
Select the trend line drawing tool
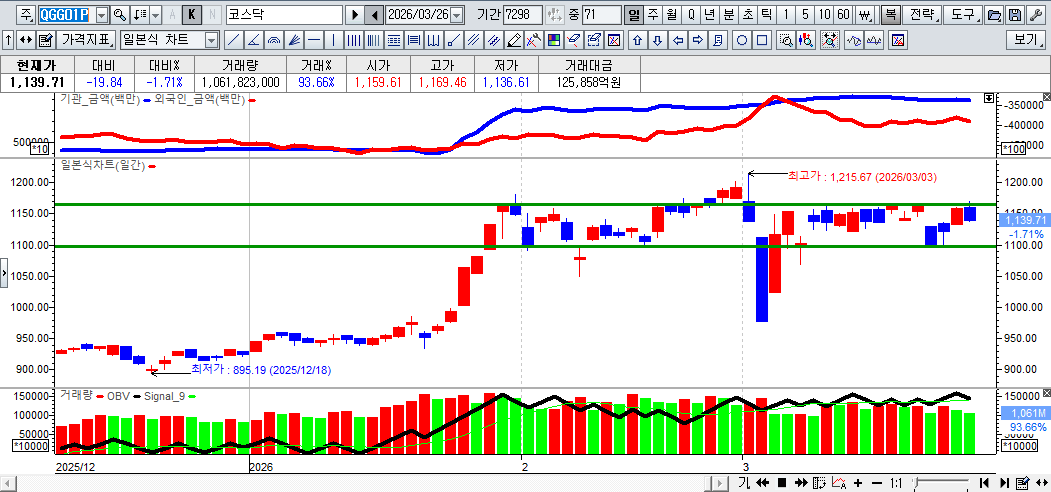tap(233, 41)
